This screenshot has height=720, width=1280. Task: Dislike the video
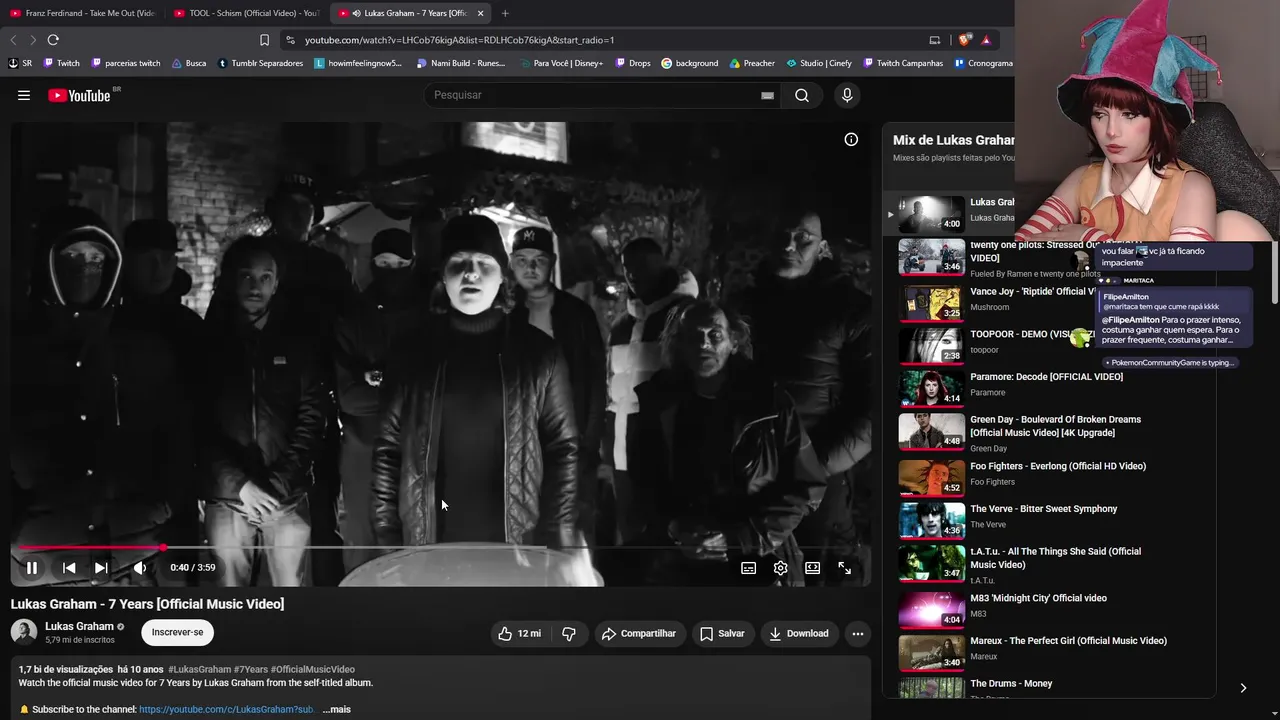click(569, 633)
